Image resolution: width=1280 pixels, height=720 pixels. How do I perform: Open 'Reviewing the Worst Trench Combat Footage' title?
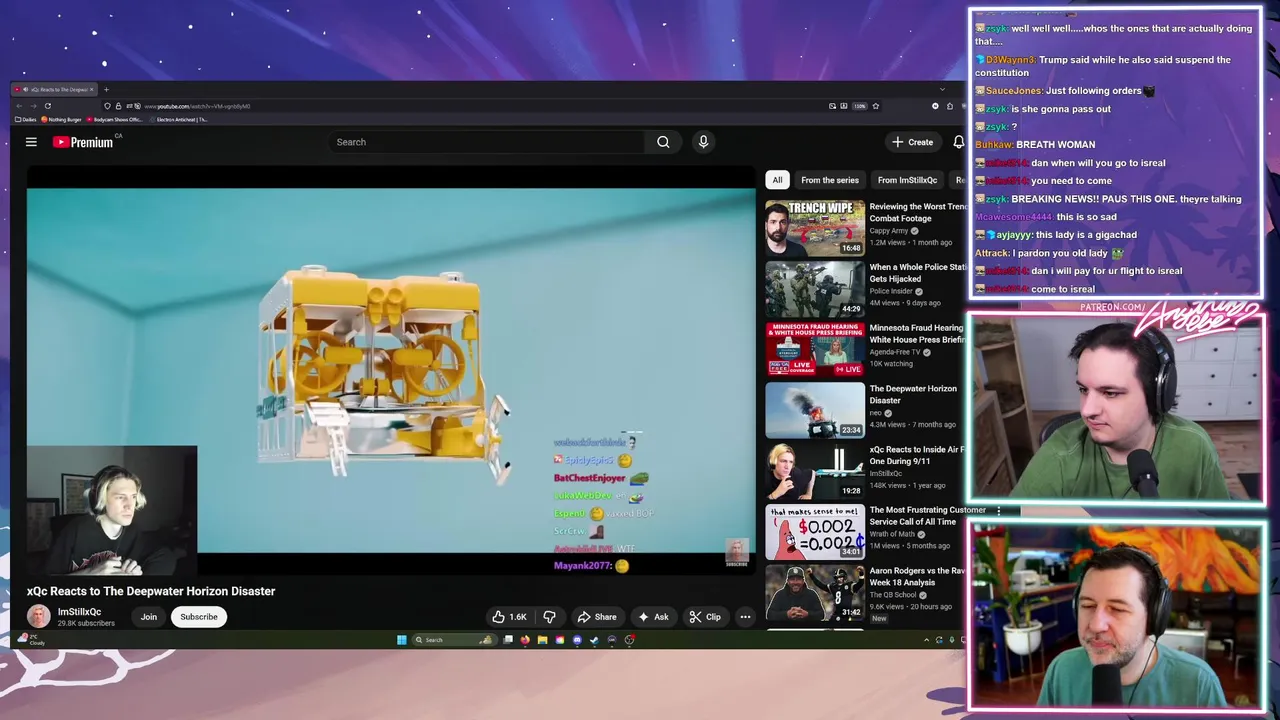coord(918,212)
